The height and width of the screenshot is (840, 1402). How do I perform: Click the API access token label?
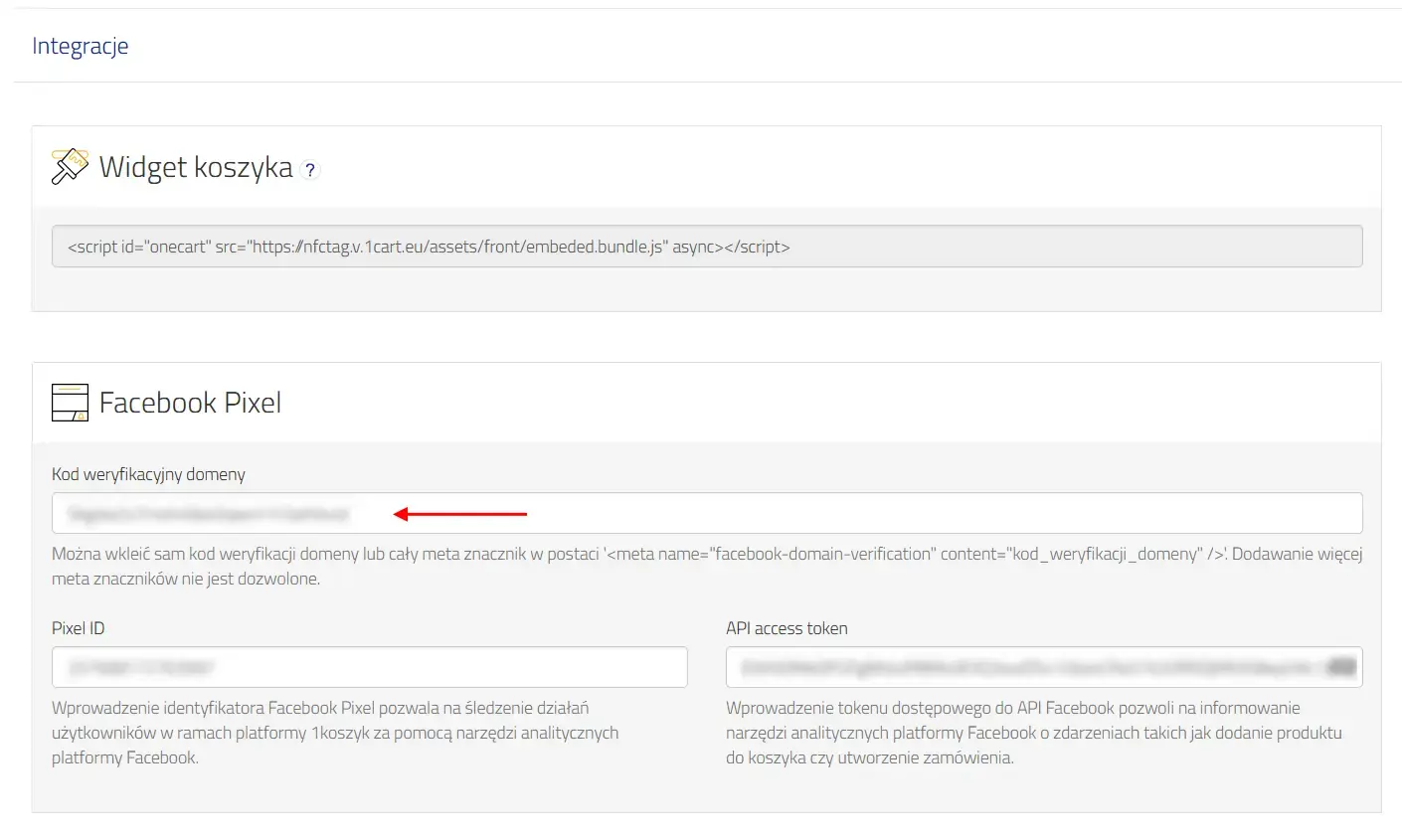pyautogui.click(x=787, y=628)
